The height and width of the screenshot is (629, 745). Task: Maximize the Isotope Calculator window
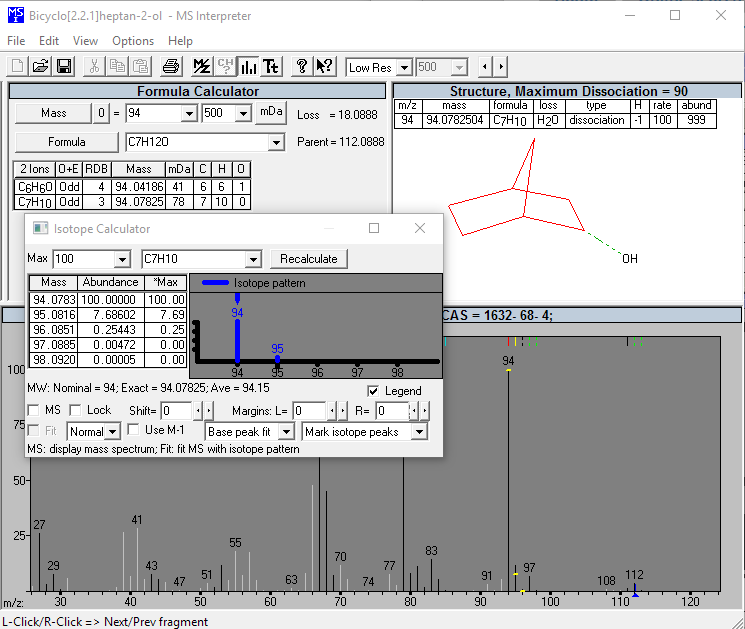coord(374,229)
